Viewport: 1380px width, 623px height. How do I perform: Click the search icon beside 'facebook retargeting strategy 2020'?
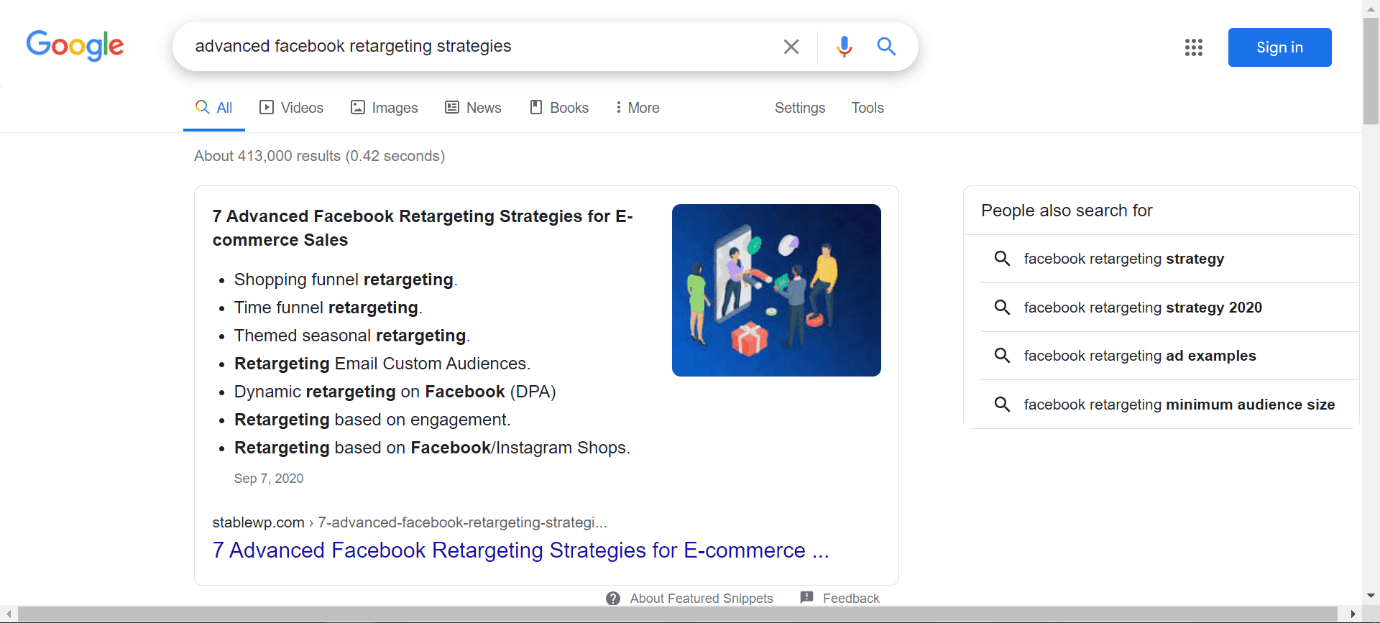[x=1002, y=308]
